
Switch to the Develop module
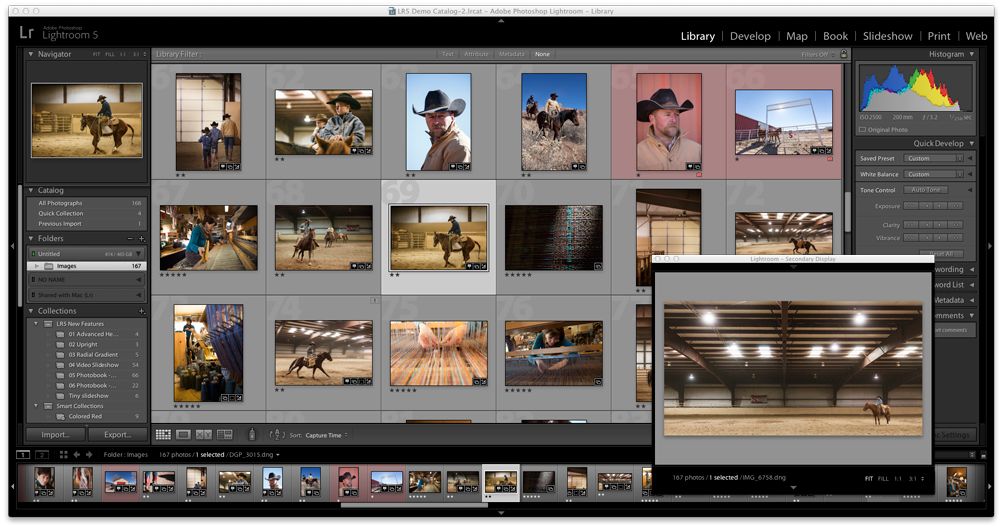[x=750, y=36]
